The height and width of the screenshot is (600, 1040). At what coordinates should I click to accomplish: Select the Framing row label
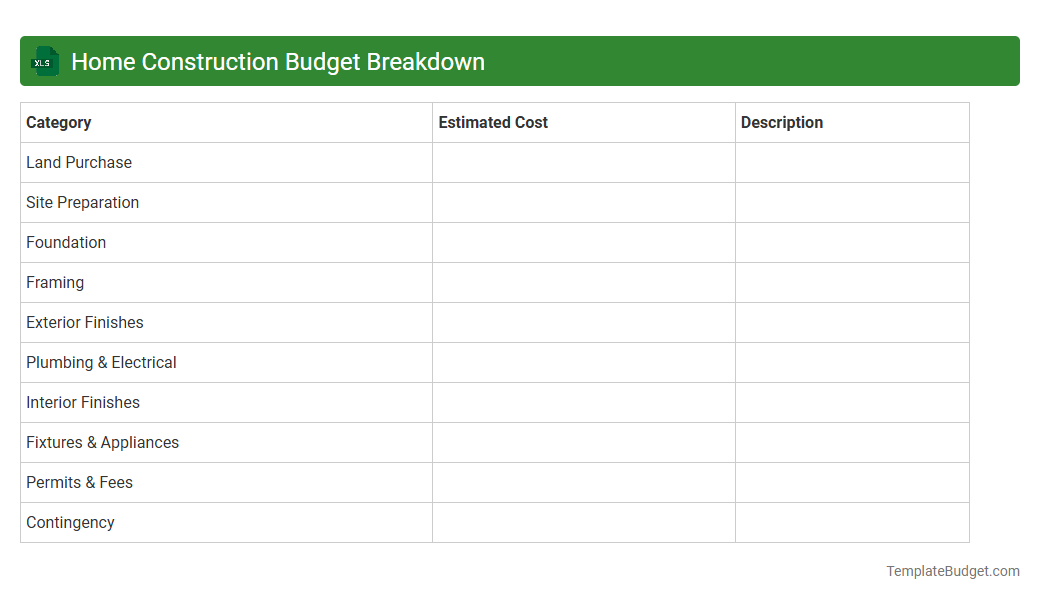[x=55, y=282]
